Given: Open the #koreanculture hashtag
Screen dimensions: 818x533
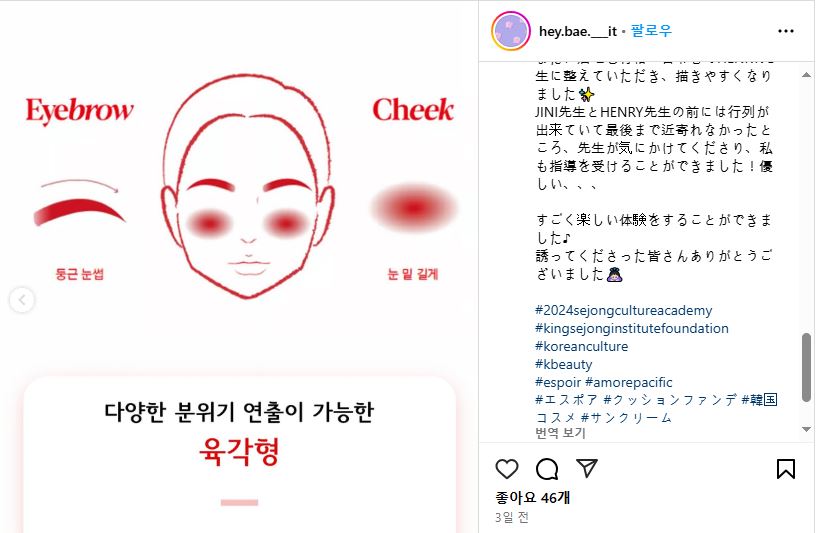Looking at the screenshot, I should (582, 346).
